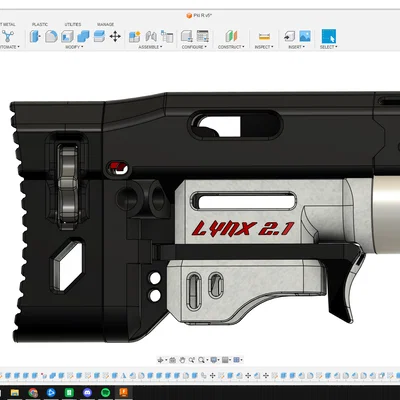Select the Pan hand tool
The image size is (400, 400).
182,360
